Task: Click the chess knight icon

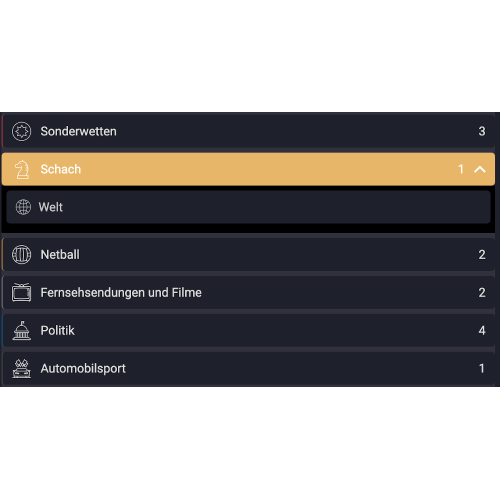Action: click(22, 169)
